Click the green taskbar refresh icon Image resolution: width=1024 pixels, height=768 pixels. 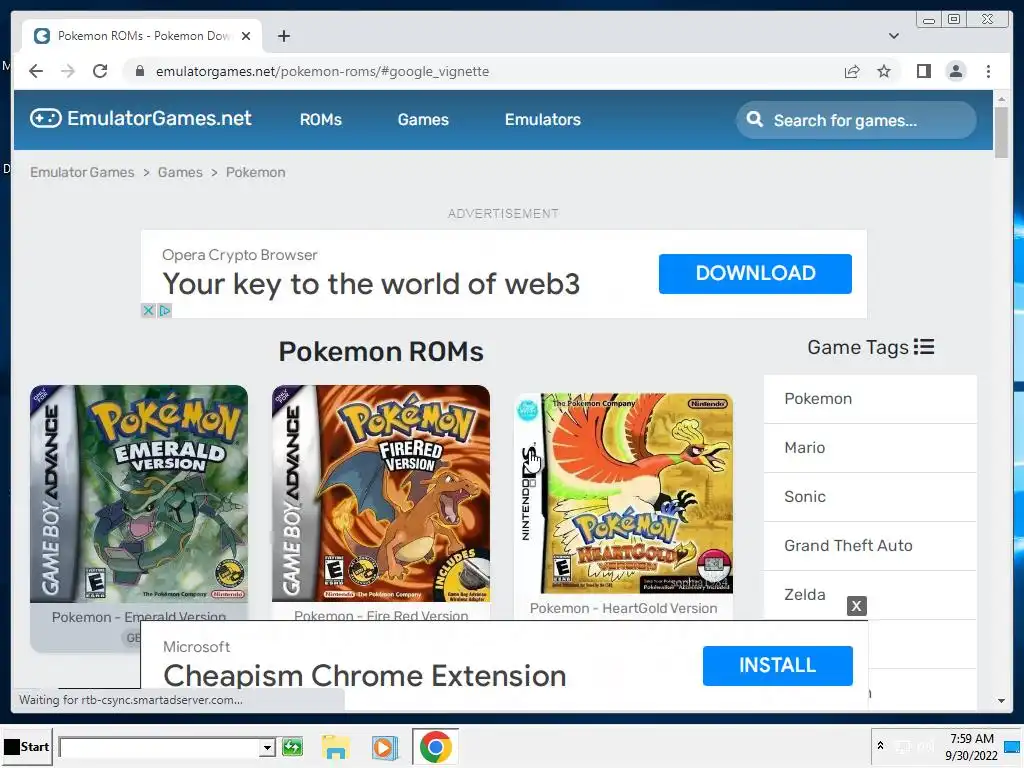pos(292,746)
